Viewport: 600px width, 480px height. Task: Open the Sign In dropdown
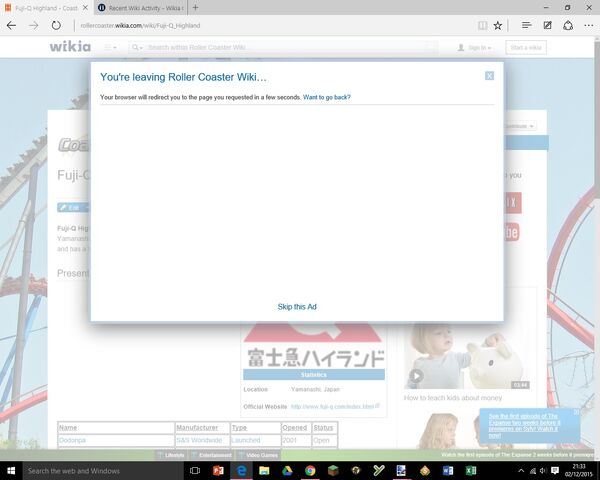(x=474, y=47)
